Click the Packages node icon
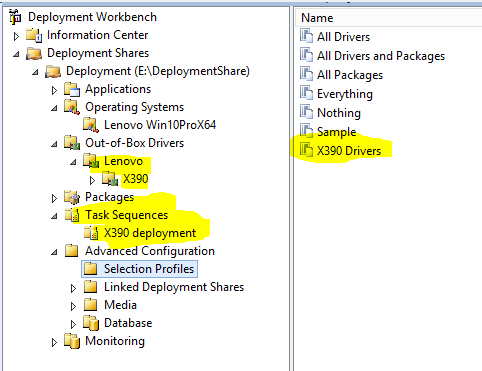The image size is (482, 371). click(x=72, y=197)
